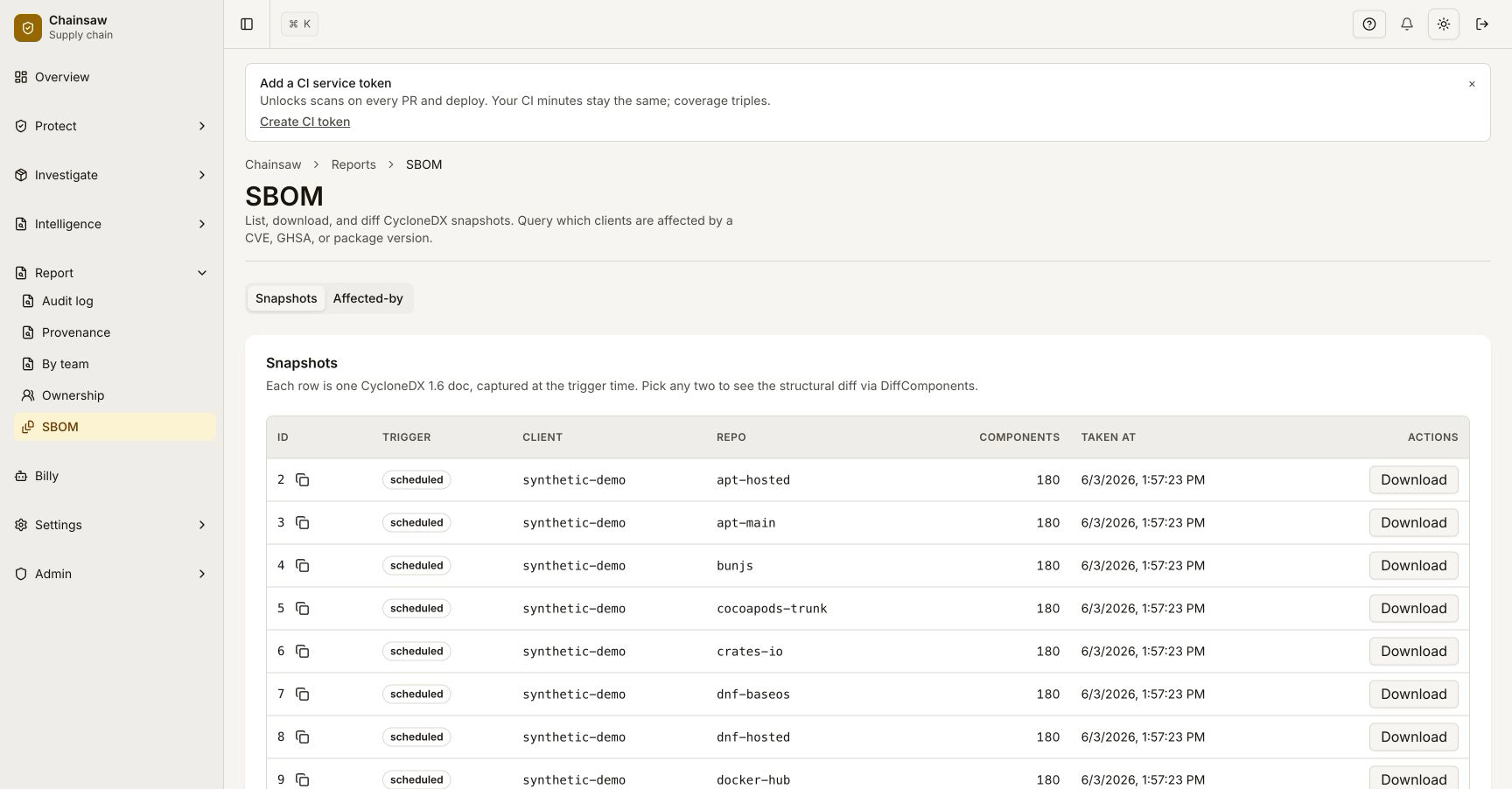Click the dnf-baseos repo cell
This screenshot has width=1512, height=789.
753,694
